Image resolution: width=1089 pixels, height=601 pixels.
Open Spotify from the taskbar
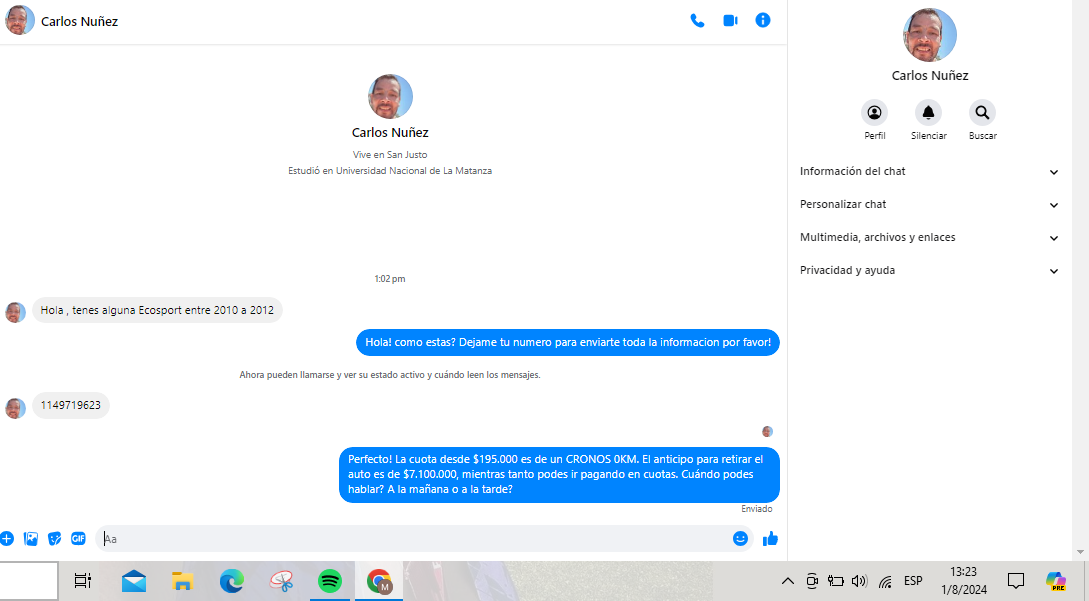pyautogui.click(x=329, y=581)
